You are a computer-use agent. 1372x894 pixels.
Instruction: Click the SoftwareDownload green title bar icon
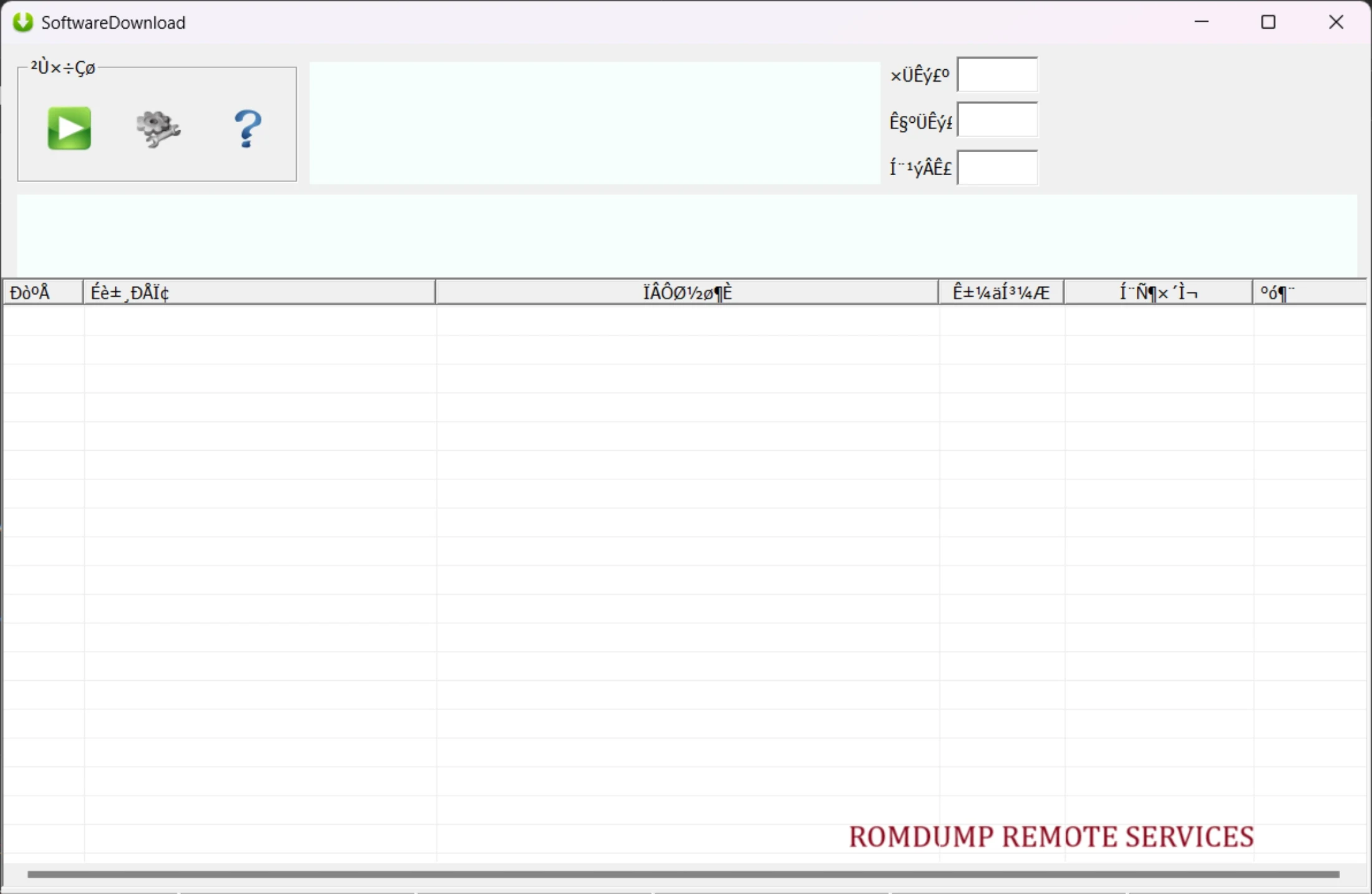tap(23, 22)
